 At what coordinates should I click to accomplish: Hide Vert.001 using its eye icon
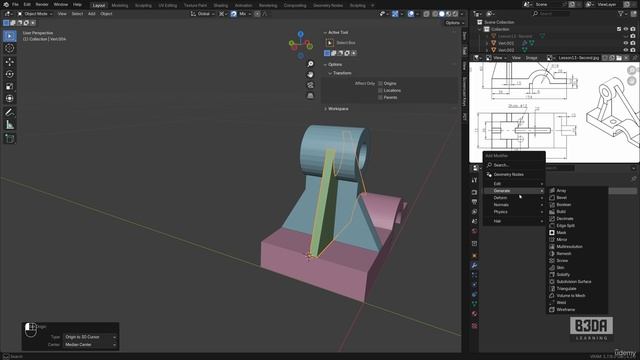626,43
